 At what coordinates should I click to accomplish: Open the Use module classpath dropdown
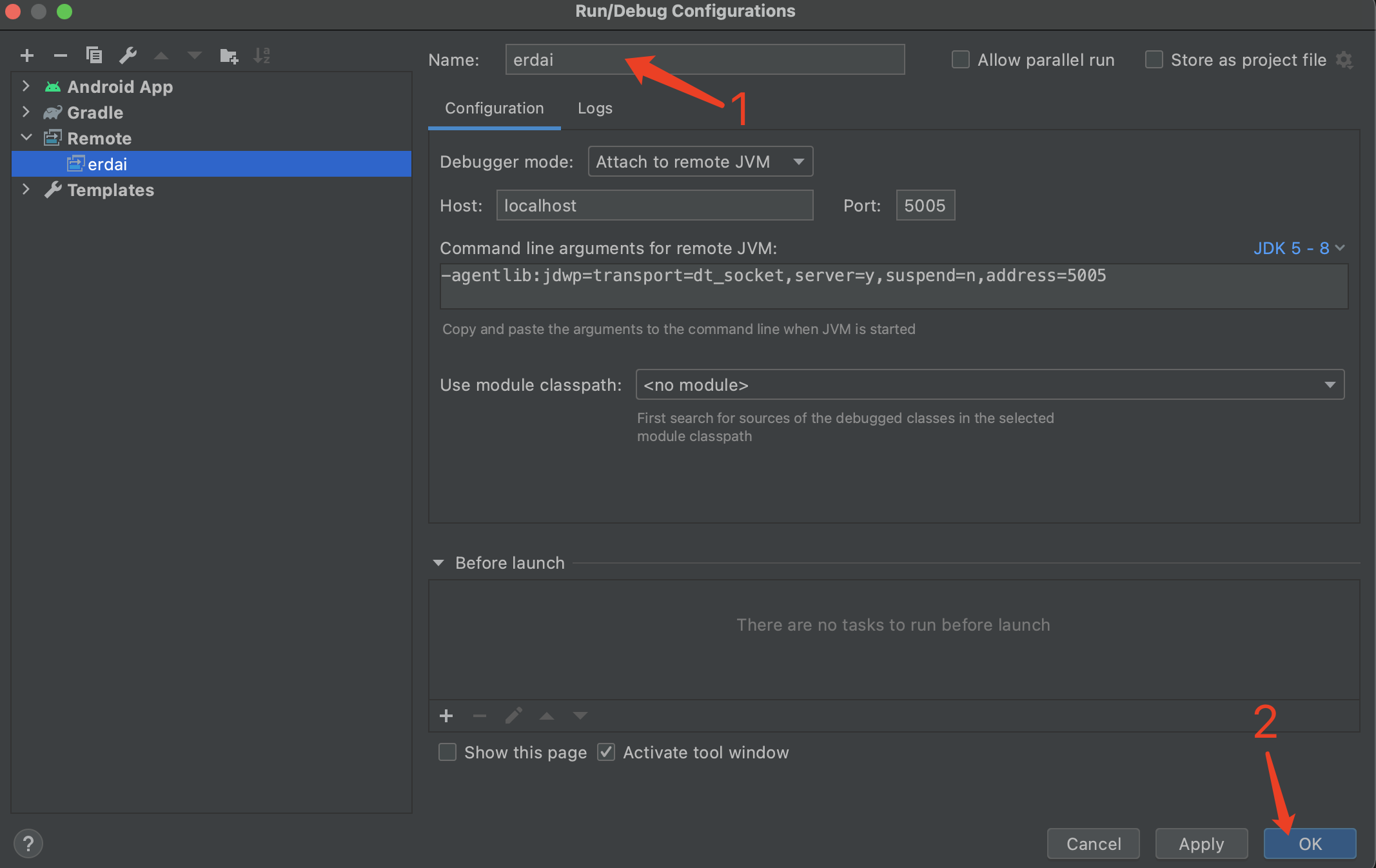click(x=989, y=385)
